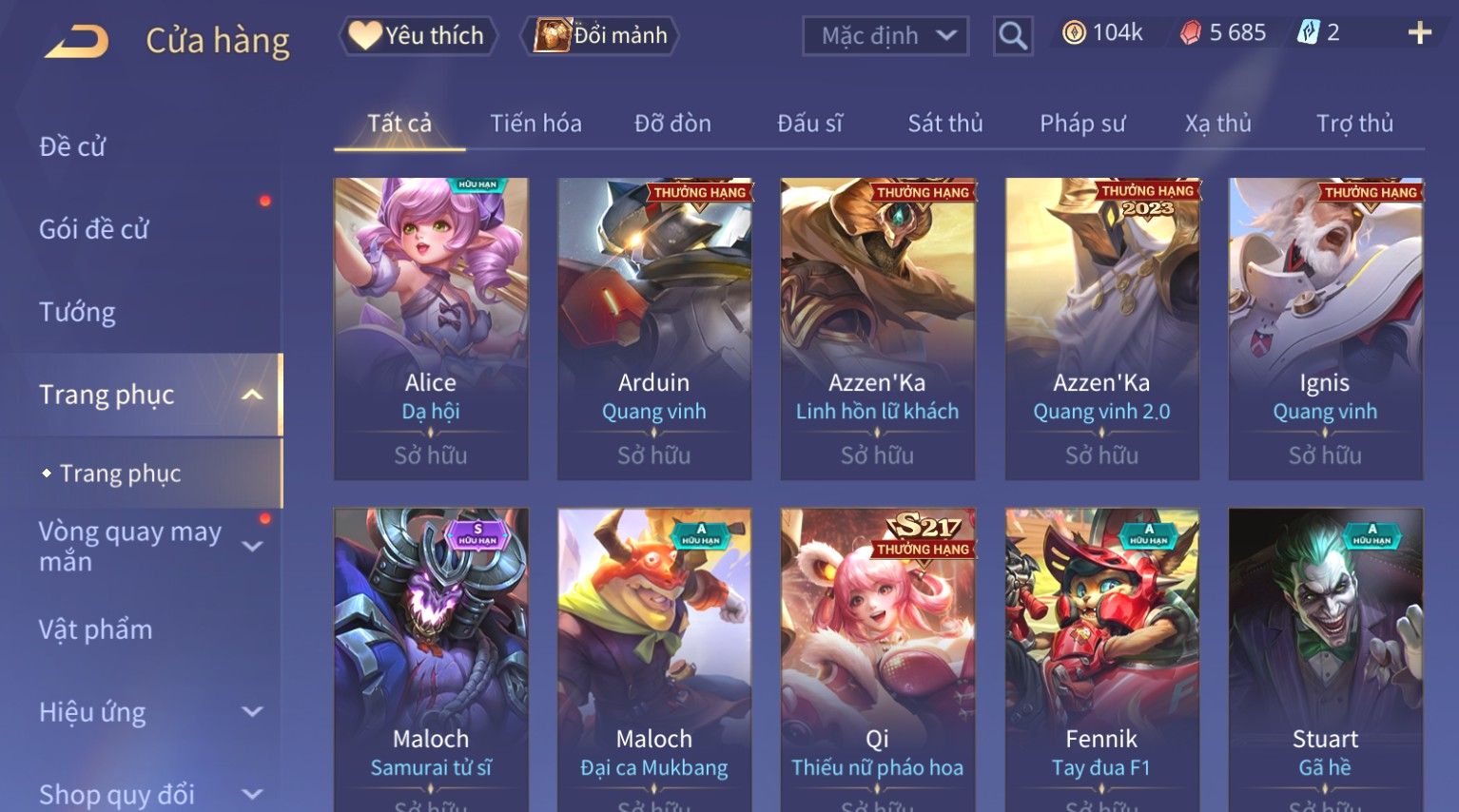Image resolution: width=1459 pixels, height=812 pixels.
Task: Select the Tiến hóa tab
Action: (x=535, y=123)
